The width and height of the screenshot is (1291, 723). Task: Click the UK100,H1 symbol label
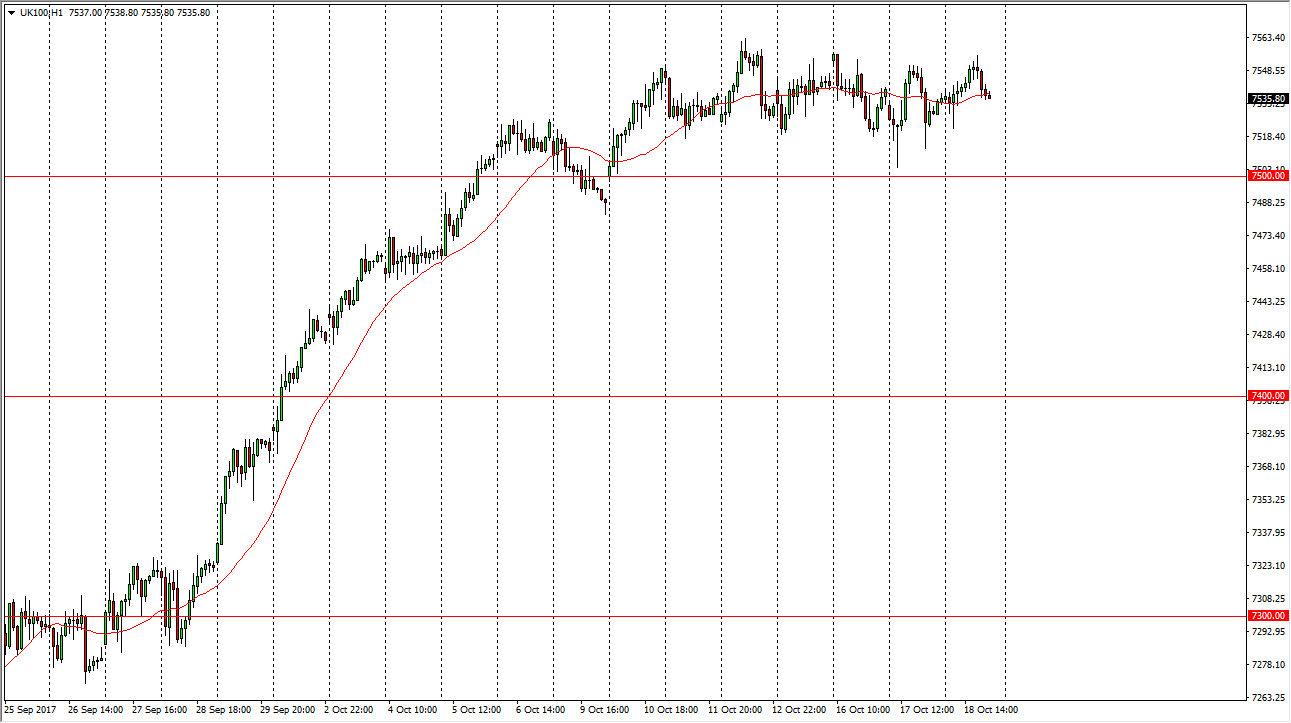coord(41,13)
